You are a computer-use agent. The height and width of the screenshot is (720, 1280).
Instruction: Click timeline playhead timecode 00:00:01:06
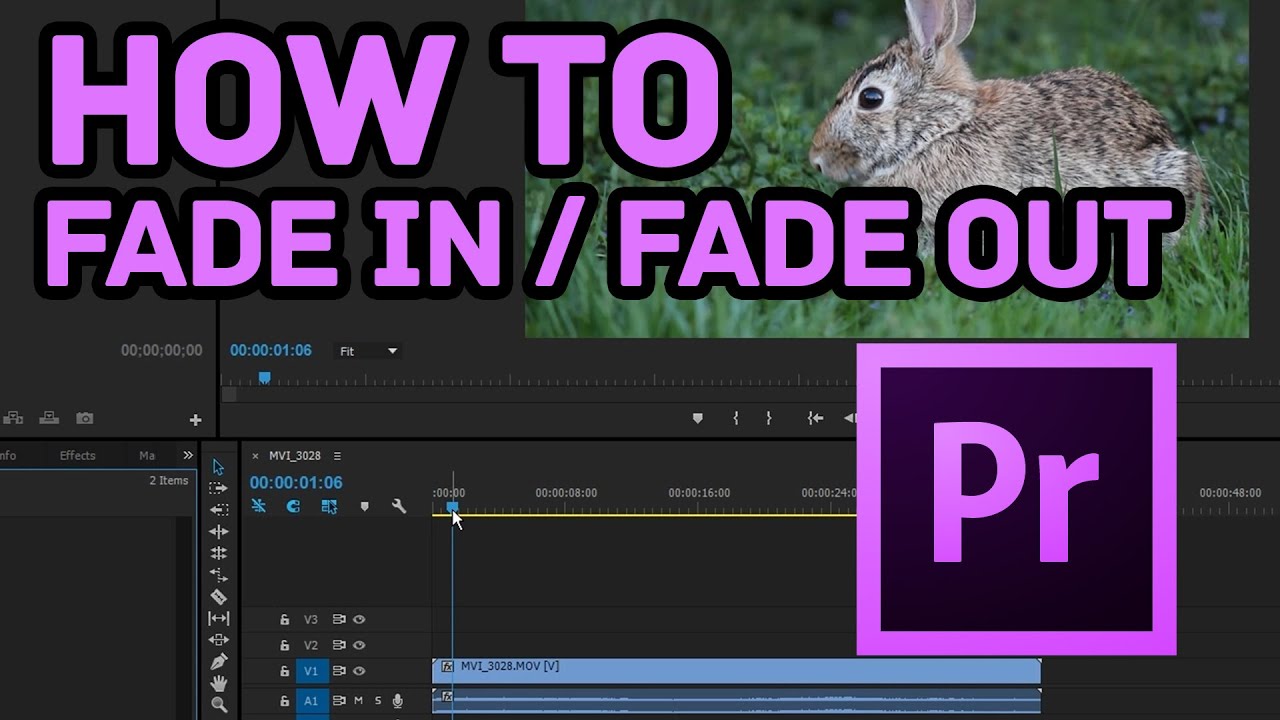click(x=296, y=483)
